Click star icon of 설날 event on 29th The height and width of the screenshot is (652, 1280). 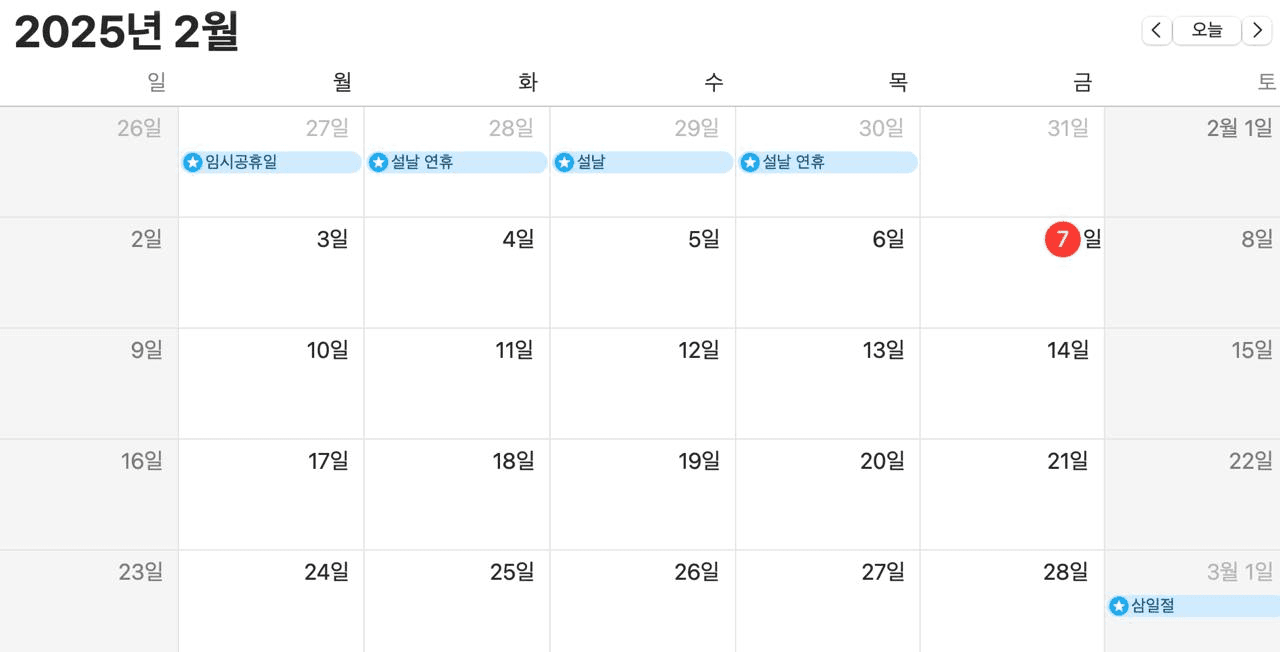pyautogui.click(x=564, y=162)
